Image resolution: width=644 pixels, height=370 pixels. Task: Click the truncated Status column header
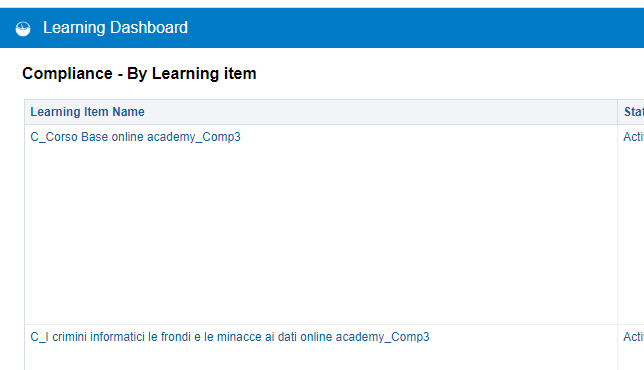634,112
